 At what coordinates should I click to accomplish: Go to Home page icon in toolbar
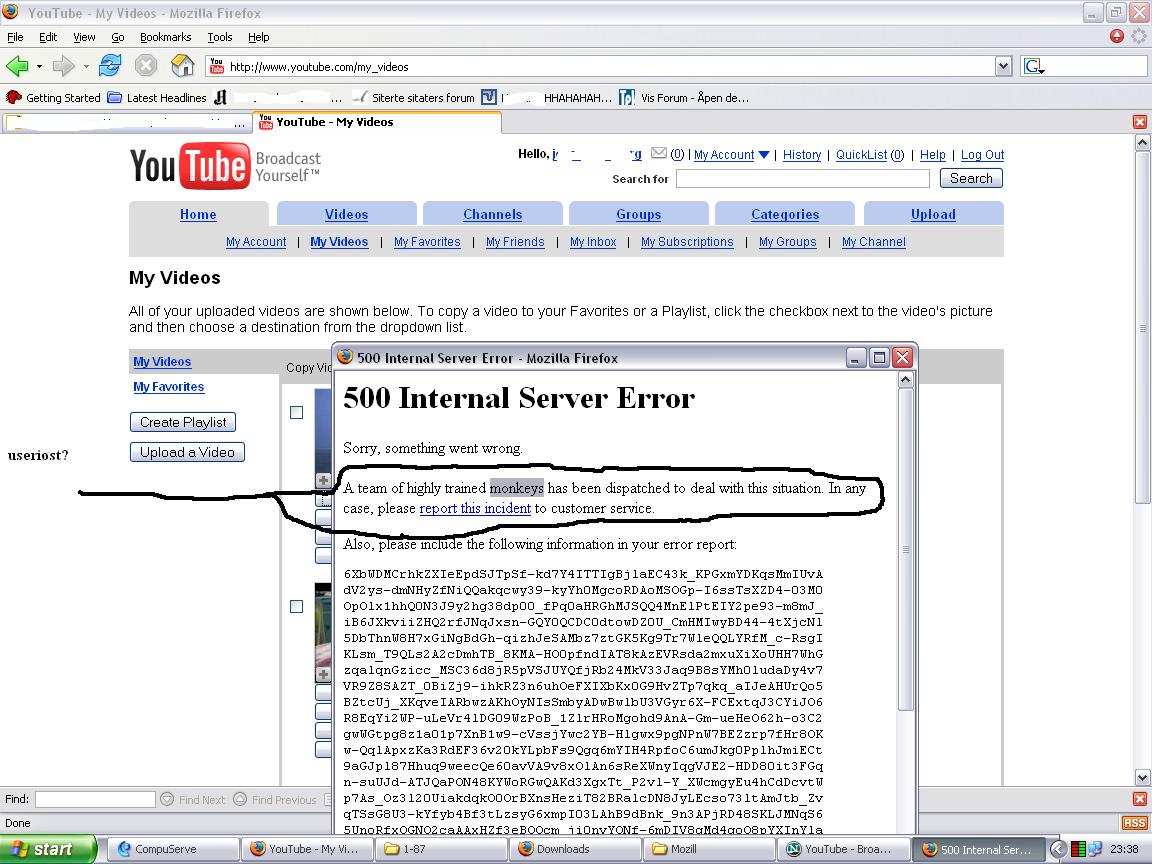[x=182, y=65]
